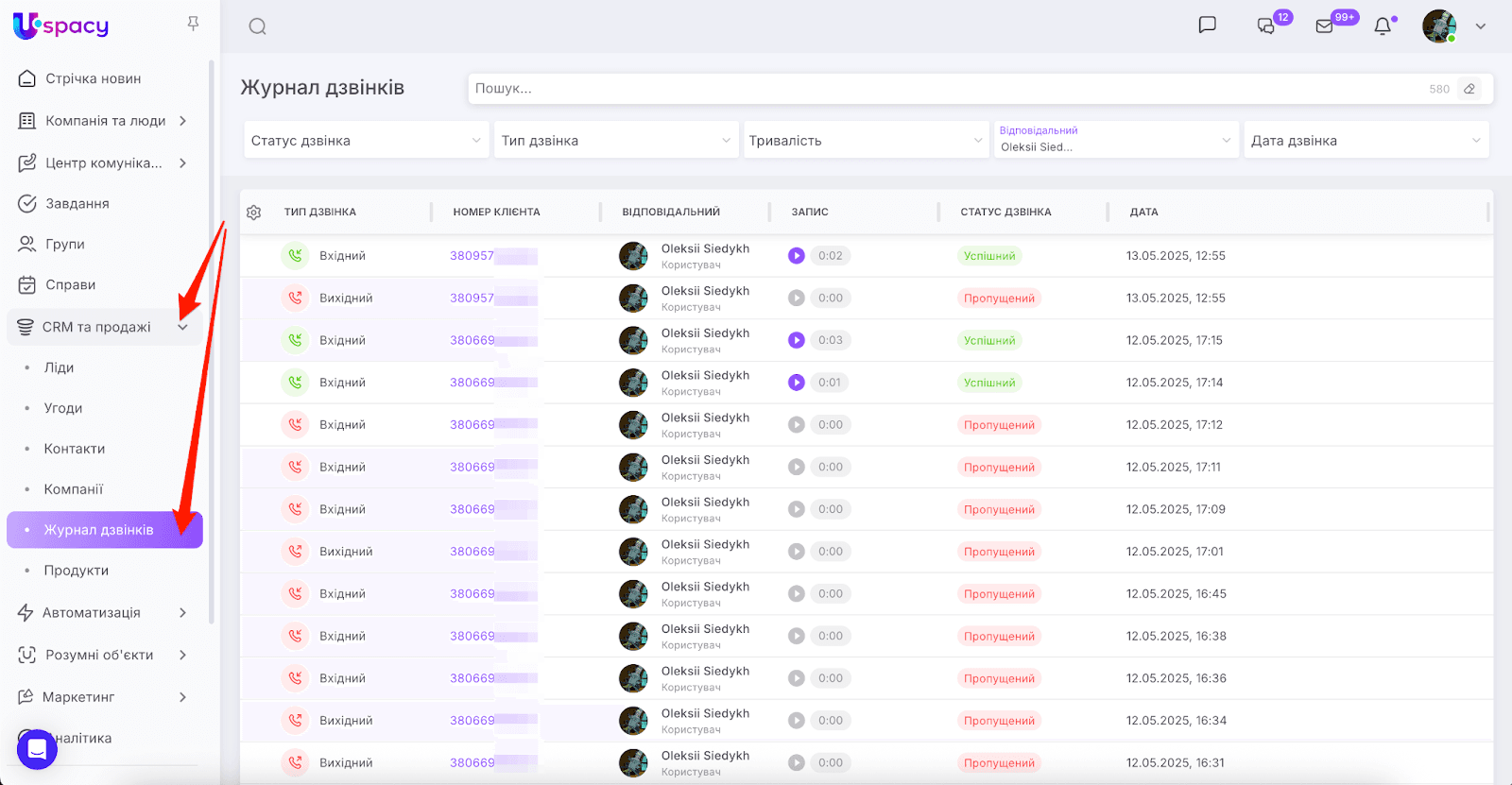Go to Ліди in the sidebar
Screen dimensions: 1512x785
59,367
